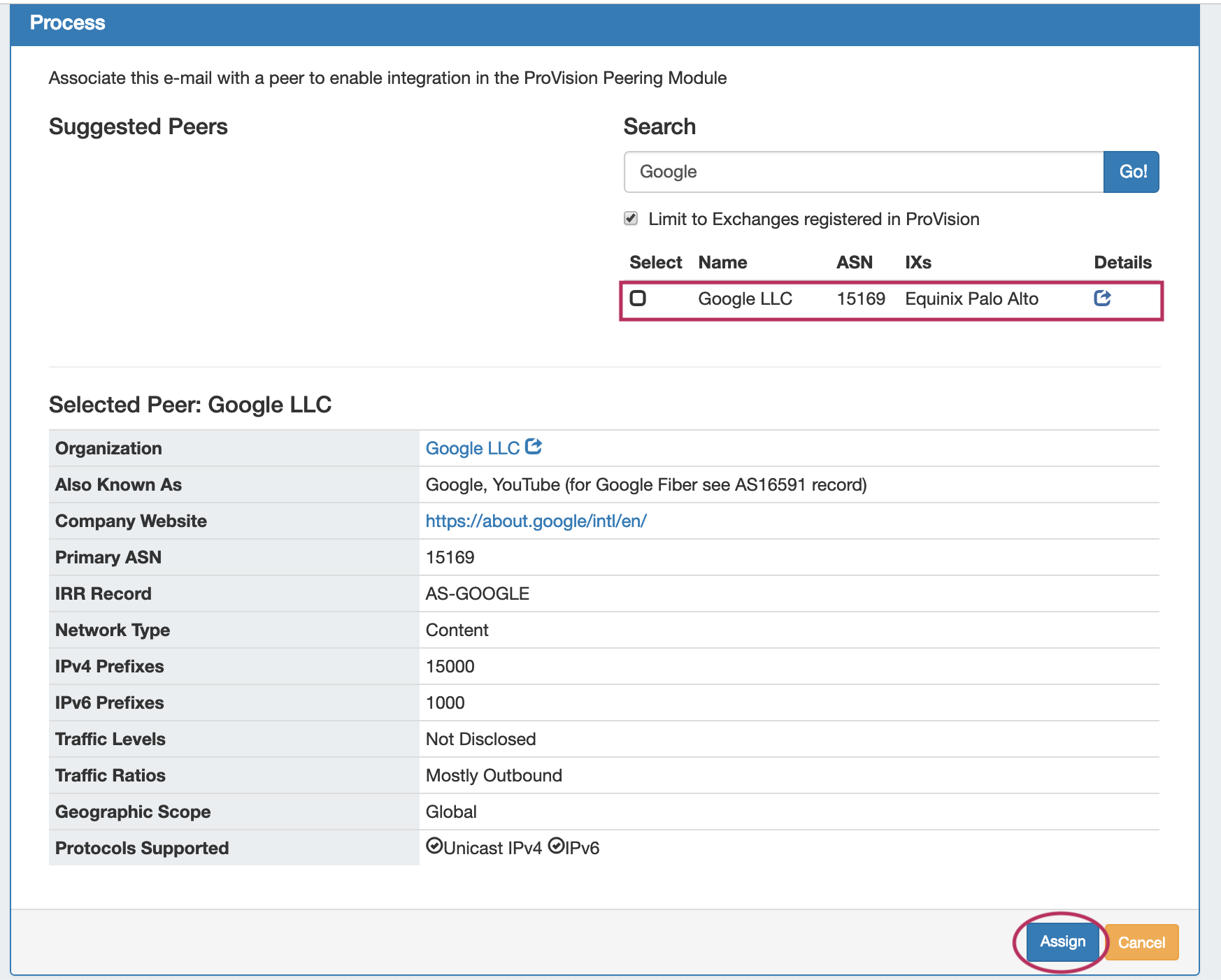This screenshot has height=980, width=1221.
Task: Open details icon for Google LLC row
Action: click(x=1102, y=298)
